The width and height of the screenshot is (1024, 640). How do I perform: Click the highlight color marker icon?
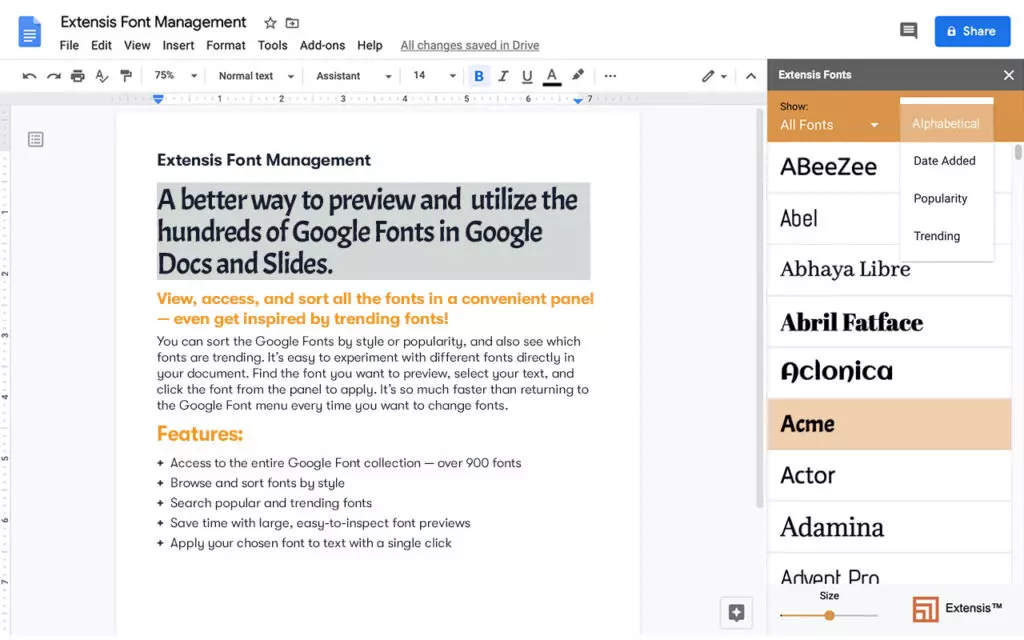click(577, 76)
